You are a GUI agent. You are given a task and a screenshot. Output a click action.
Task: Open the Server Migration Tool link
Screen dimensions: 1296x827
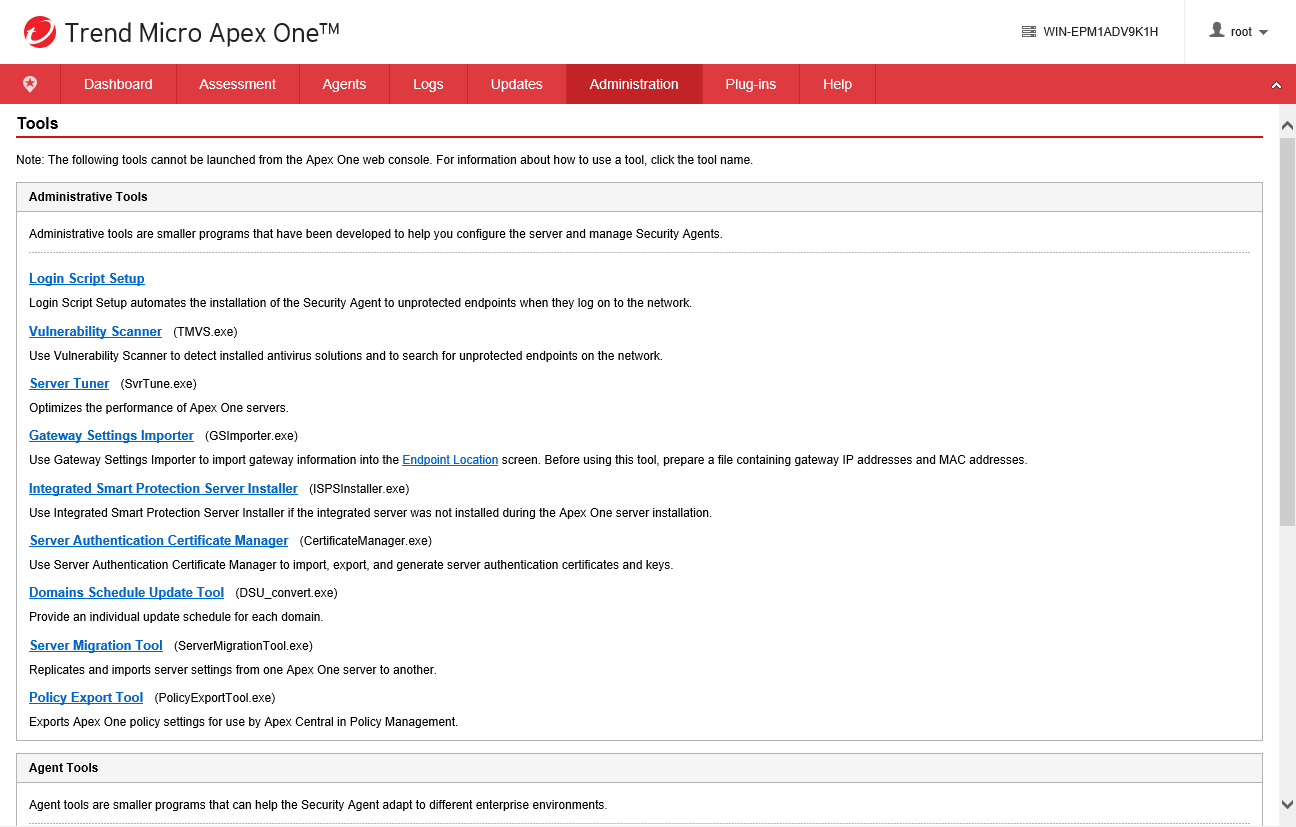(96, 645)
